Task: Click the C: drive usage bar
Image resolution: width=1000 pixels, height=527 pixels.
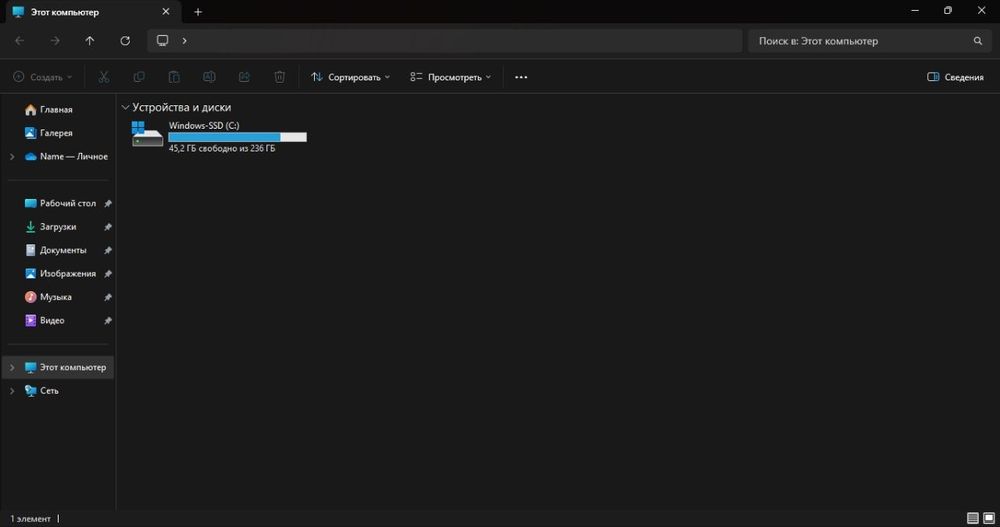Action: 237,137
